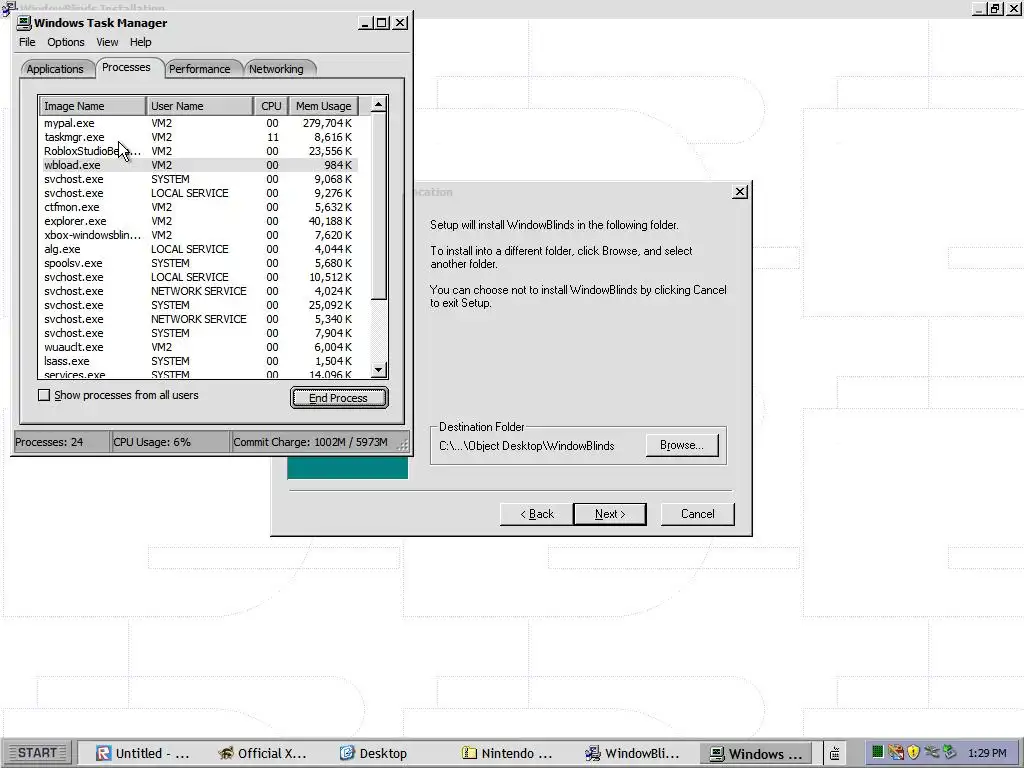Click process list scrollbar up arrow
Image resolution: width=1024 pixels, height=768 pixels.
pyautogui.click(x=379, y=104)
